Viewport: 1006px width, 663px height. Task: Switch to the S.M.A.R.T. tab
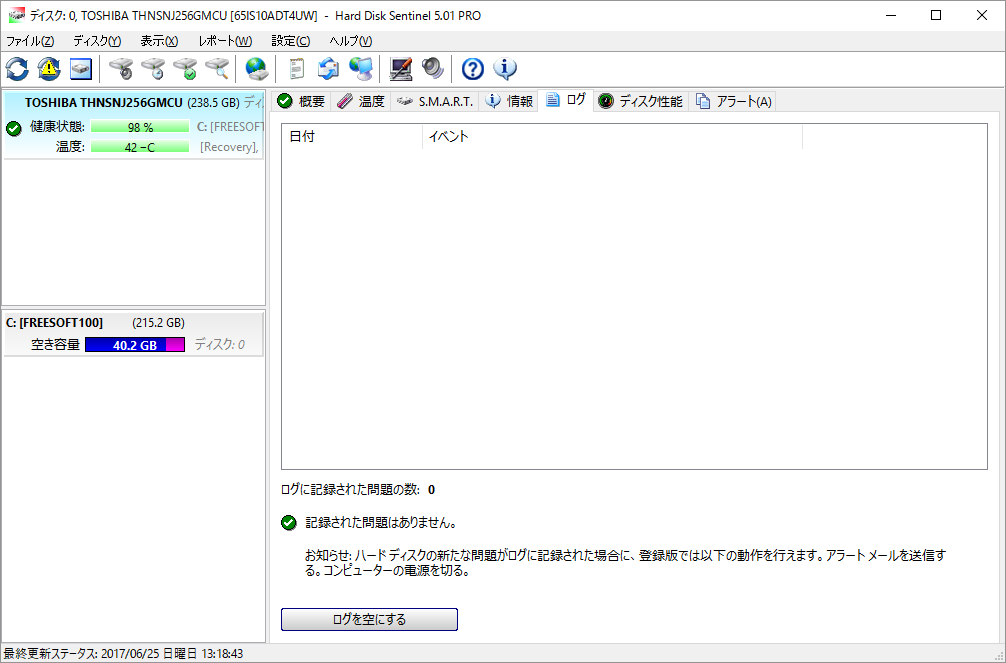point(435,101)
